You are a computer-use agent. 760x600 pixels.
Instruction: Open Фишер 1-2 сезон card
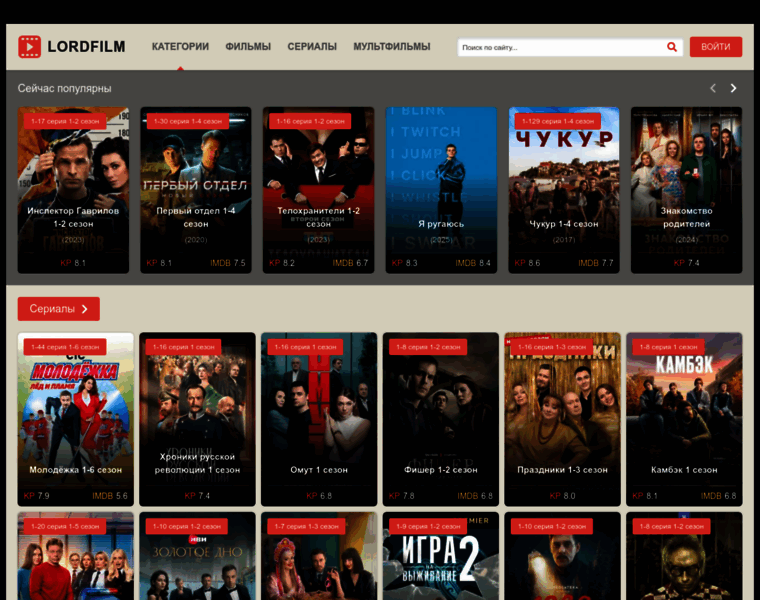point(441,419)
